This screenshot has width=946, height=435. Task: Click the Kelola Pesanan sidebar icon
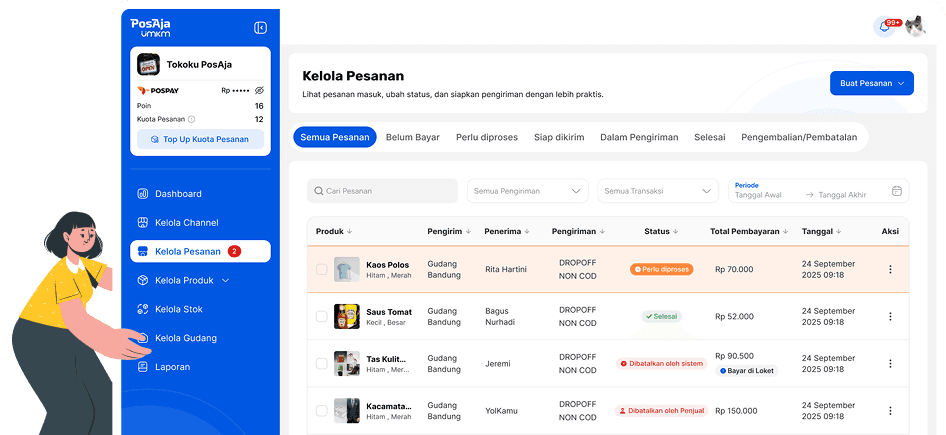(x=143, y=252)
